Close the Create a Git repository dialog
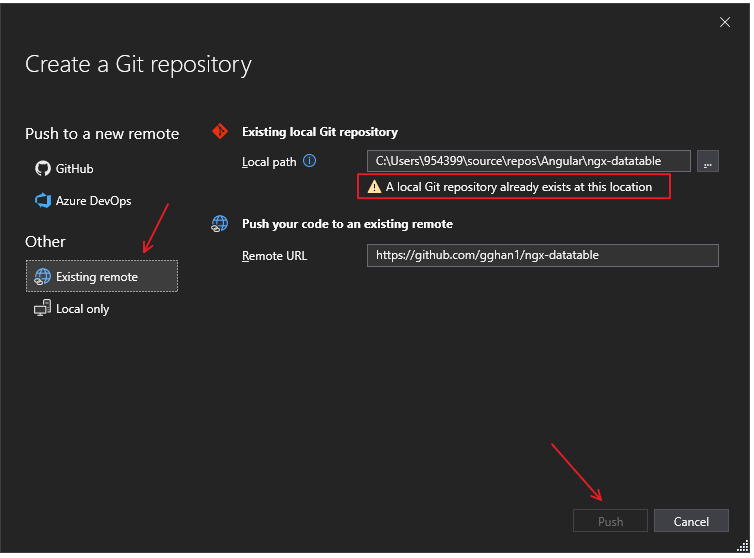Screen dimensions: 754x558 [x=725, y=22]
